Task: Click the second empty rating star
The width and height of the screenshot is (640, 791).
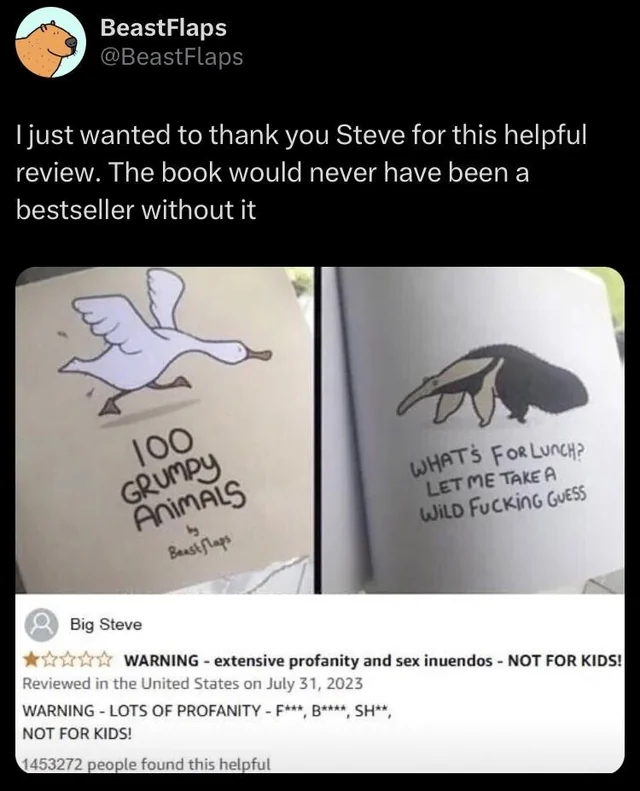Action: coord(49,659)
